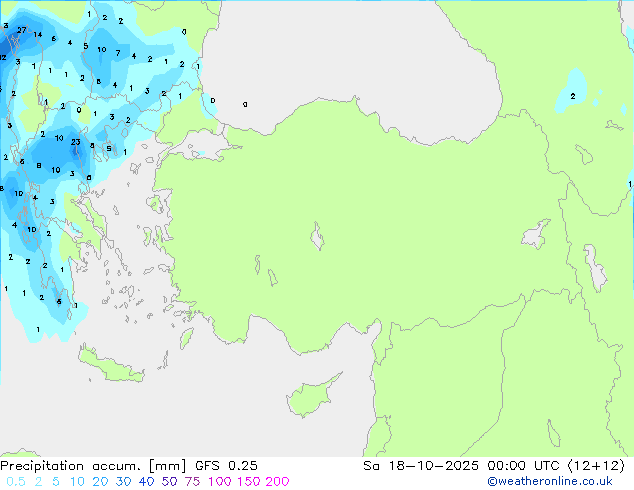Viewport: 634px width, 490px height.
Task: Select the 200 legend value
Action: pos(277,482)
